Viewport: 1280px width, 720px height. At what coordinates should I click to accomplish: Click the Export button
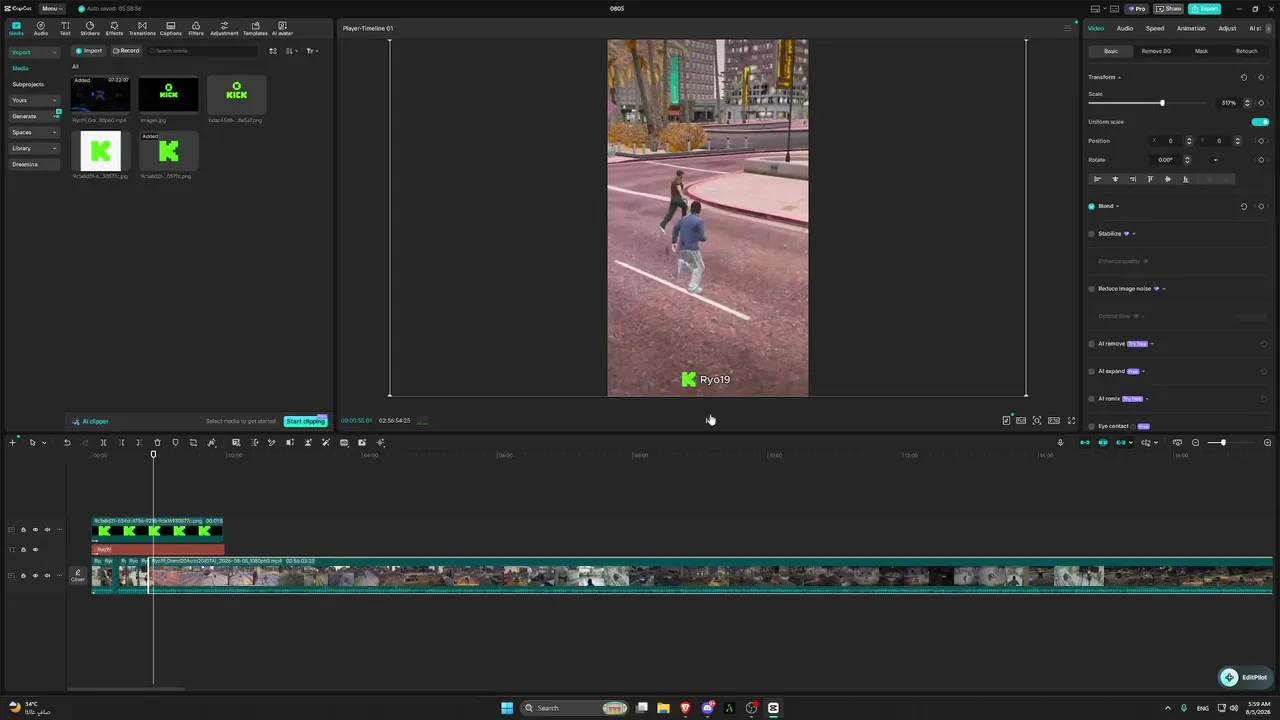(1204, 8)
